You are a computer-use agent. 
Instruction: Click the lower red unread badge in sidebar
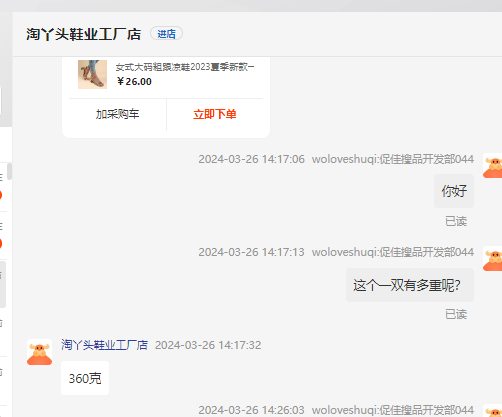1,244
